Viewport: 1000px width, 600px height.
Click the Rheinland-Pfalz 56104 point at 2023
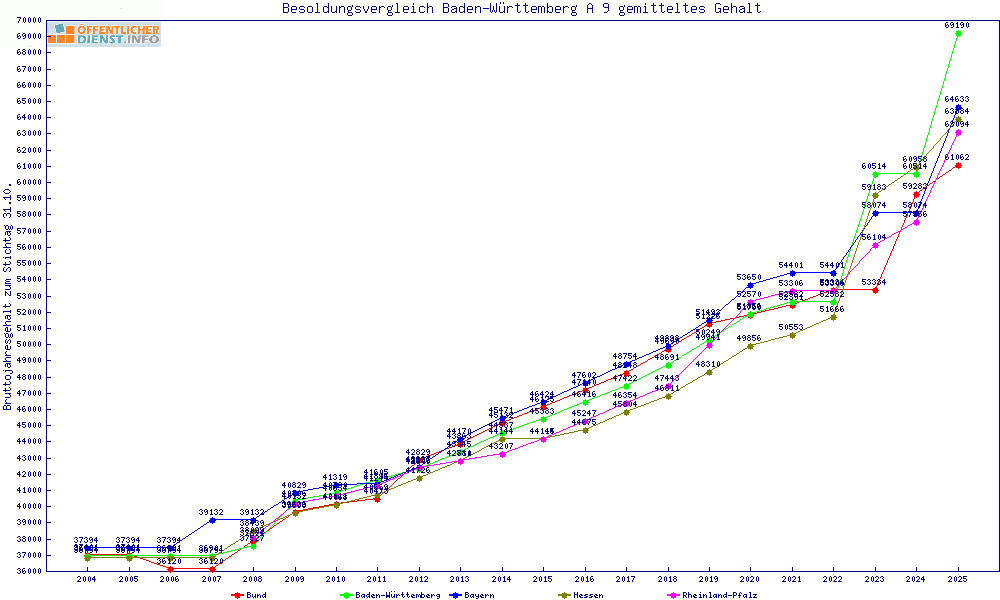(875, 245)
